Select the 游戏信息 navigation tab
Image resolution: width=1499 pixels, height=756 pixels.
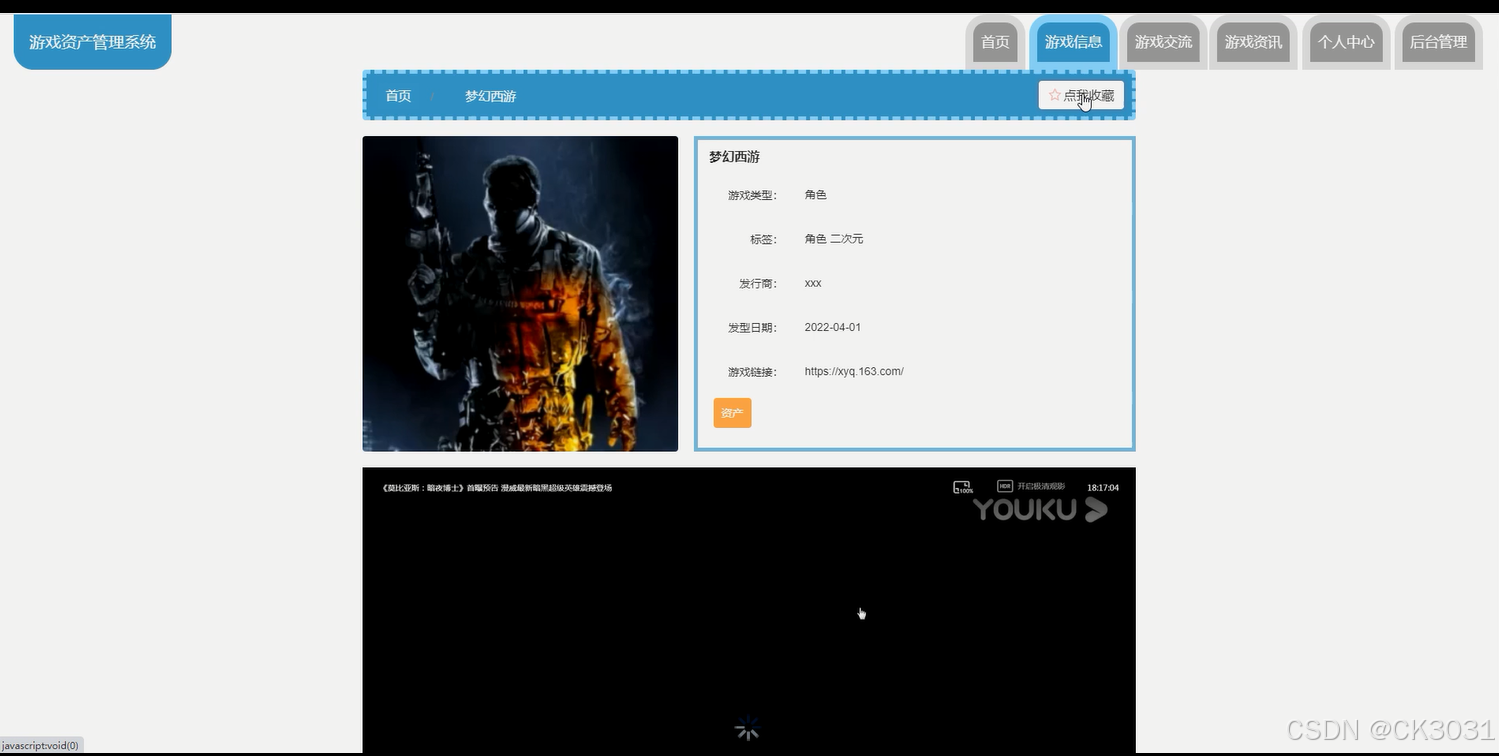(1073, 42)
